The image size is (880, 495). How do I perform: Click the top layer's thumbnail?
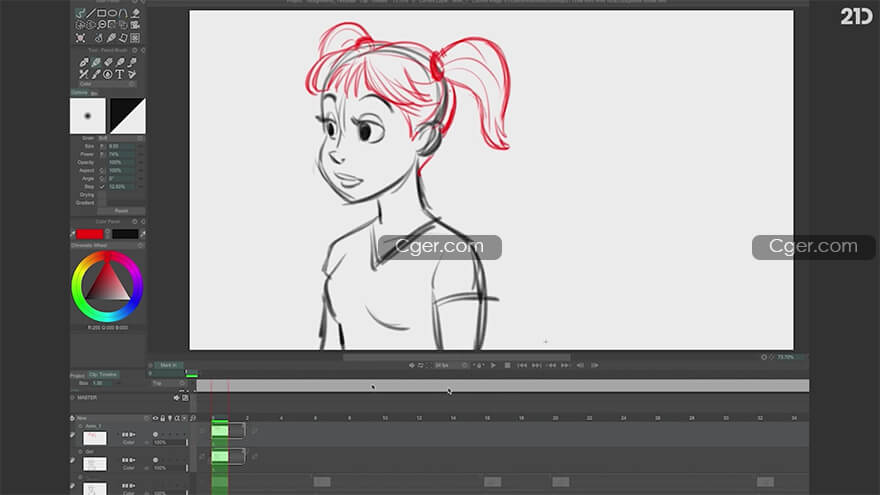[95, 438]
